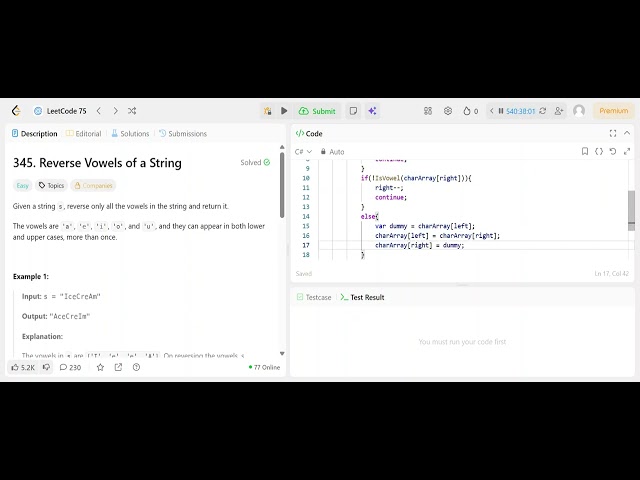
Task: Open settings gear icon
Action: (448, 111)
